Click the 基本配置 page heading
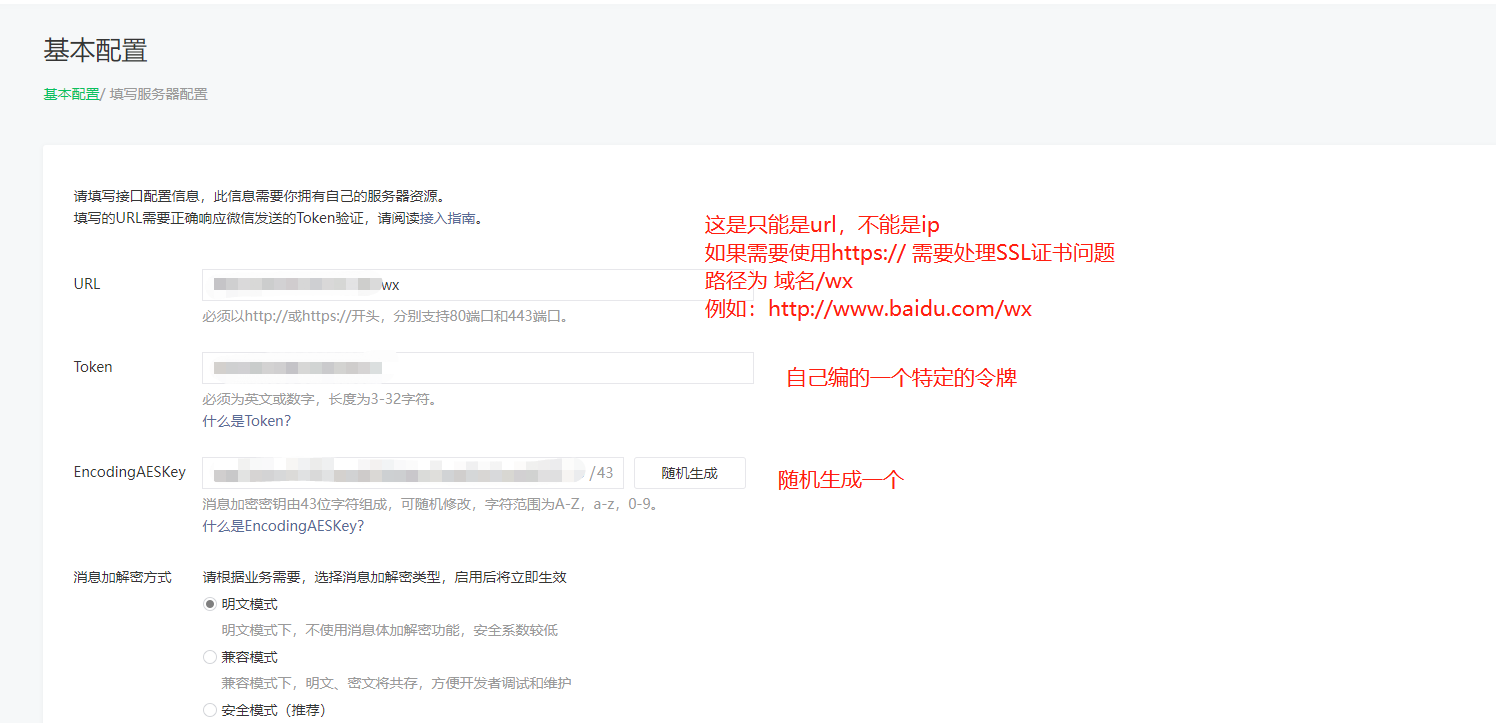Screen dimensions: 1496x723 [95, 50]
